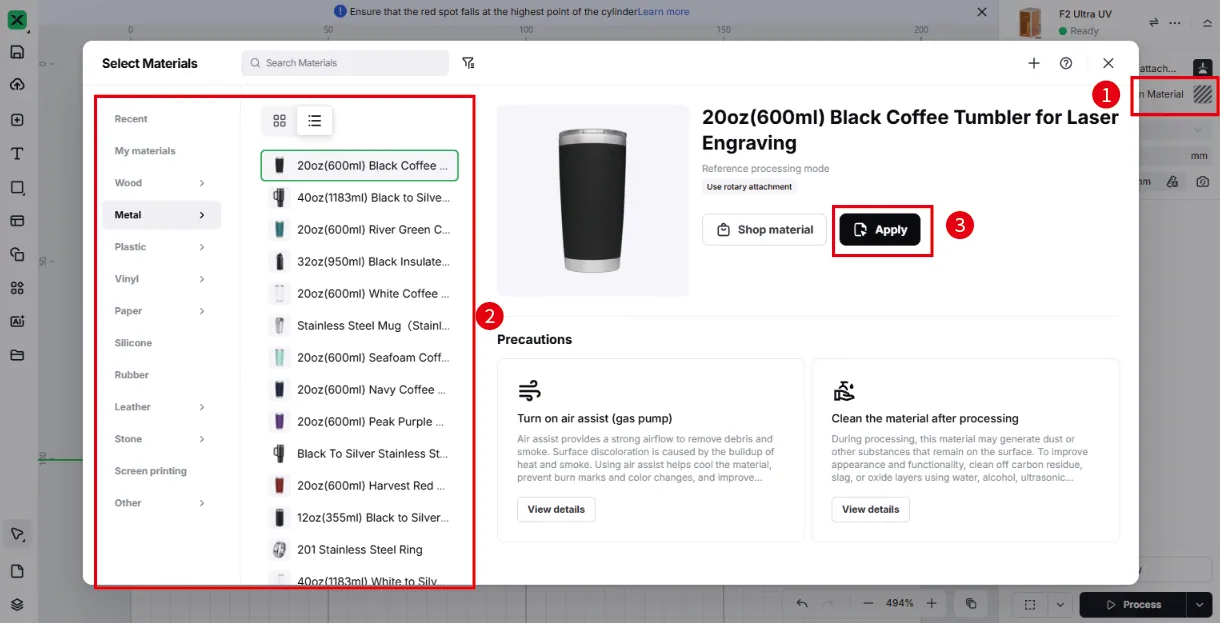Add a custom material with the plus icon
The height and width of the screenshot is (623, 1220).
[1034, 63]
